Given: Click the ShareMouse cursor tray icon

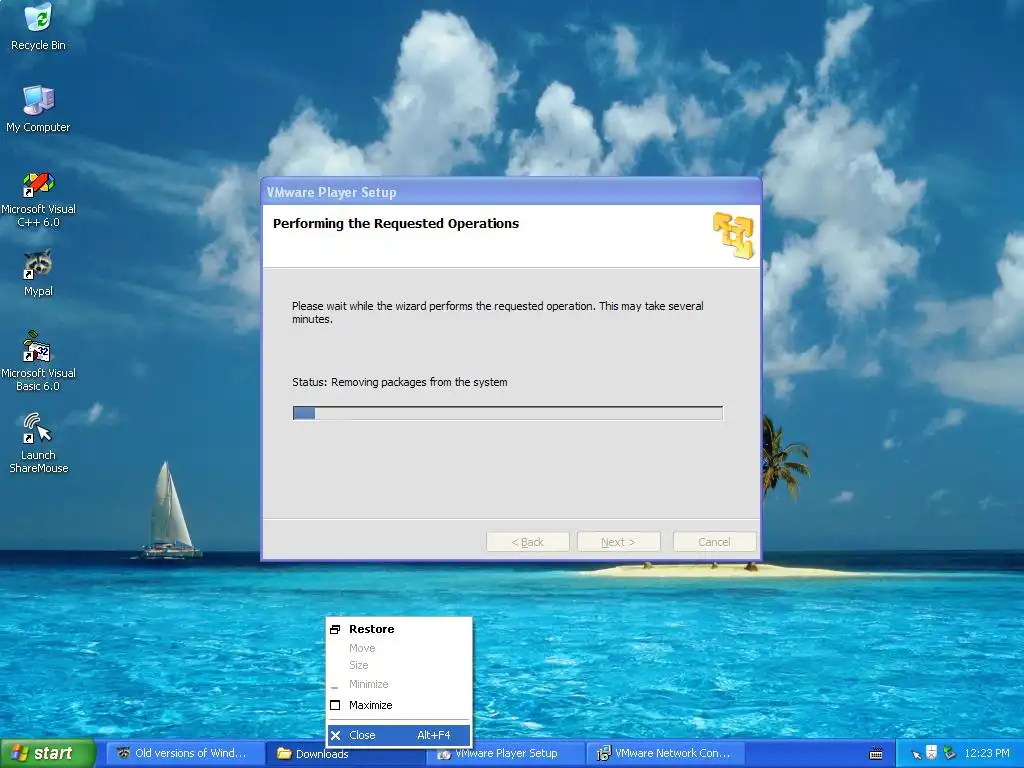Looking at the screenshot, I should click(916, 754).
